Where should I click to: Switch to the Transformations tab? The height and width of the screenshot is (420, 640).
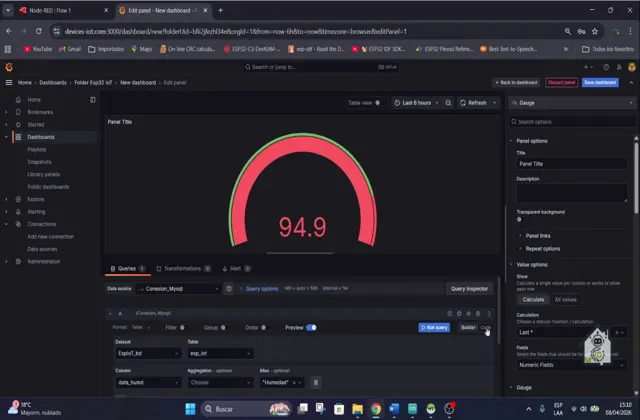[x=182, y=268]
